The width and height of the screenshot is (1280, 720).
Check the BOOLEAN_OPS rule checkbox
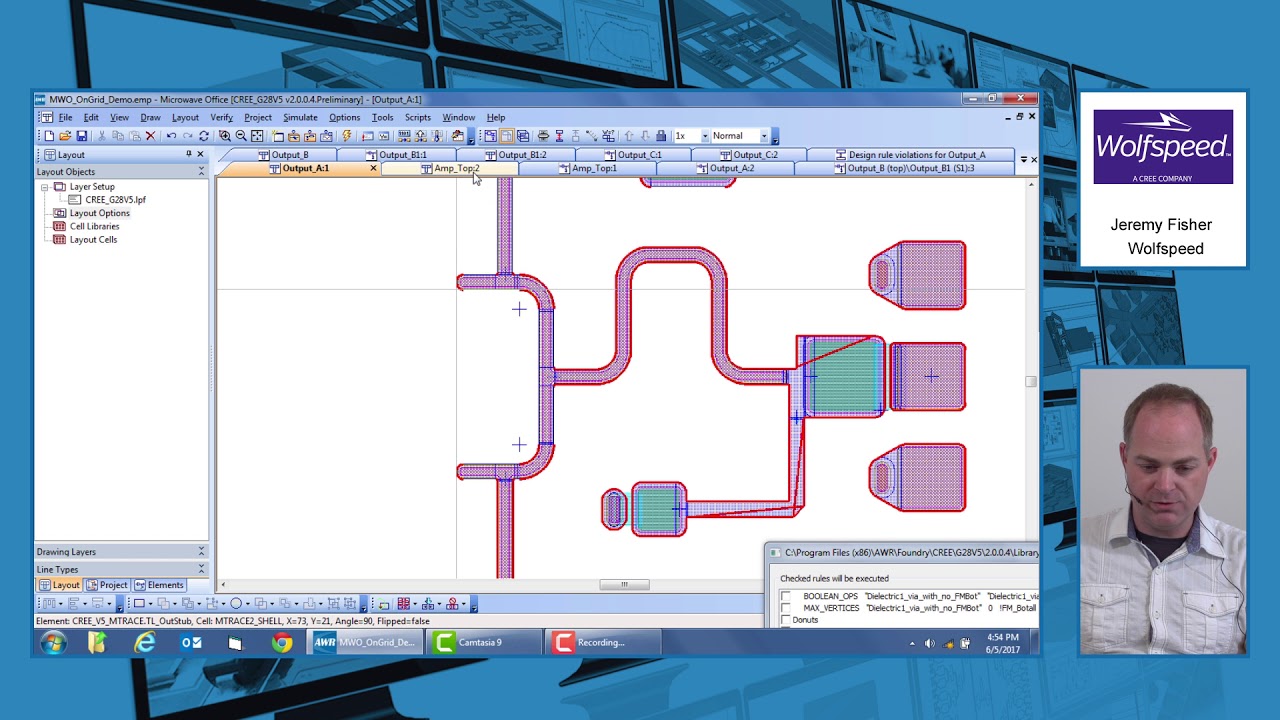tap(786, 596)
